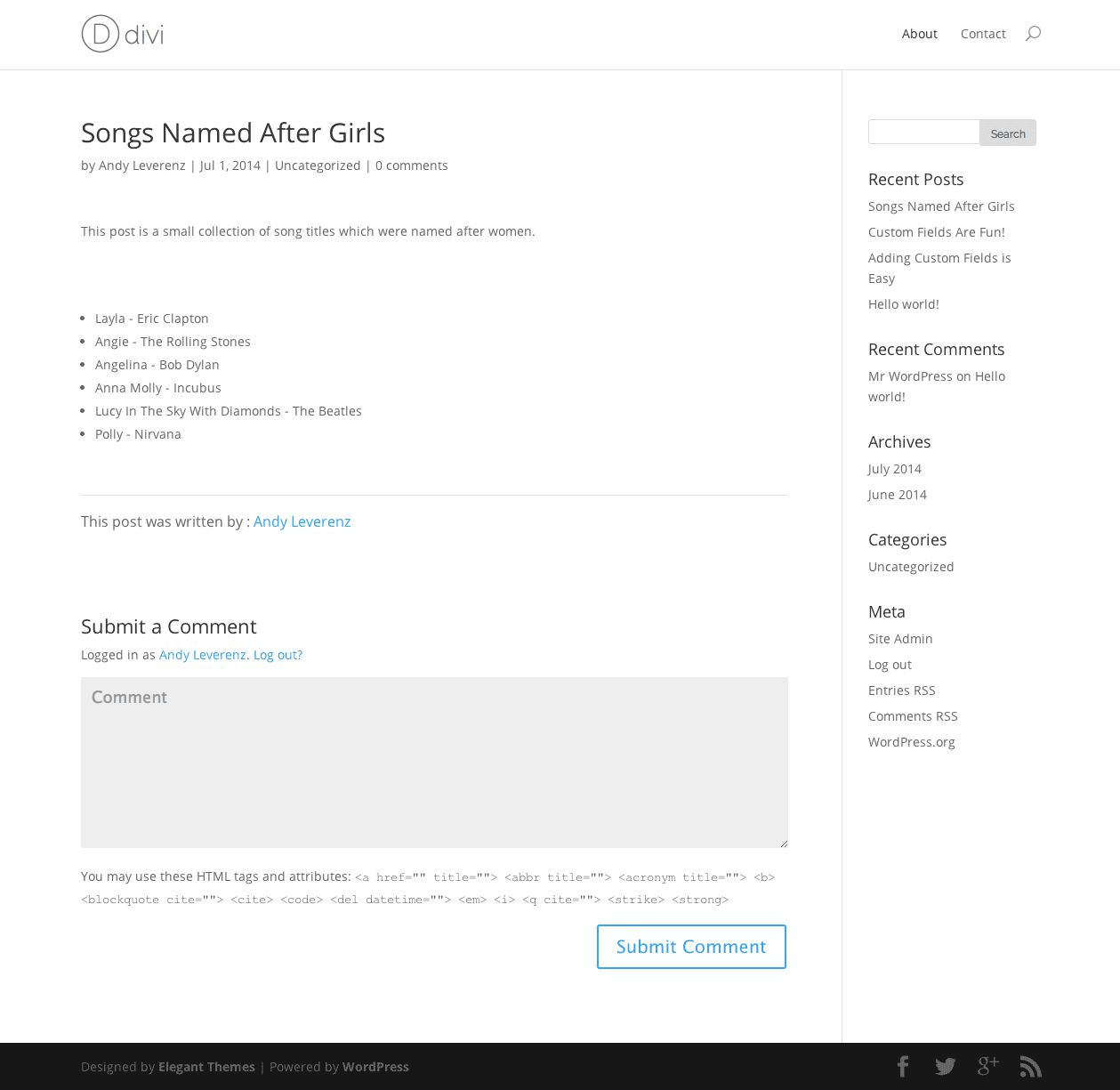Click list item 'Angelina - Bob Dylan'
The image size is (1120, 1090).
click(x=157, y=365)
